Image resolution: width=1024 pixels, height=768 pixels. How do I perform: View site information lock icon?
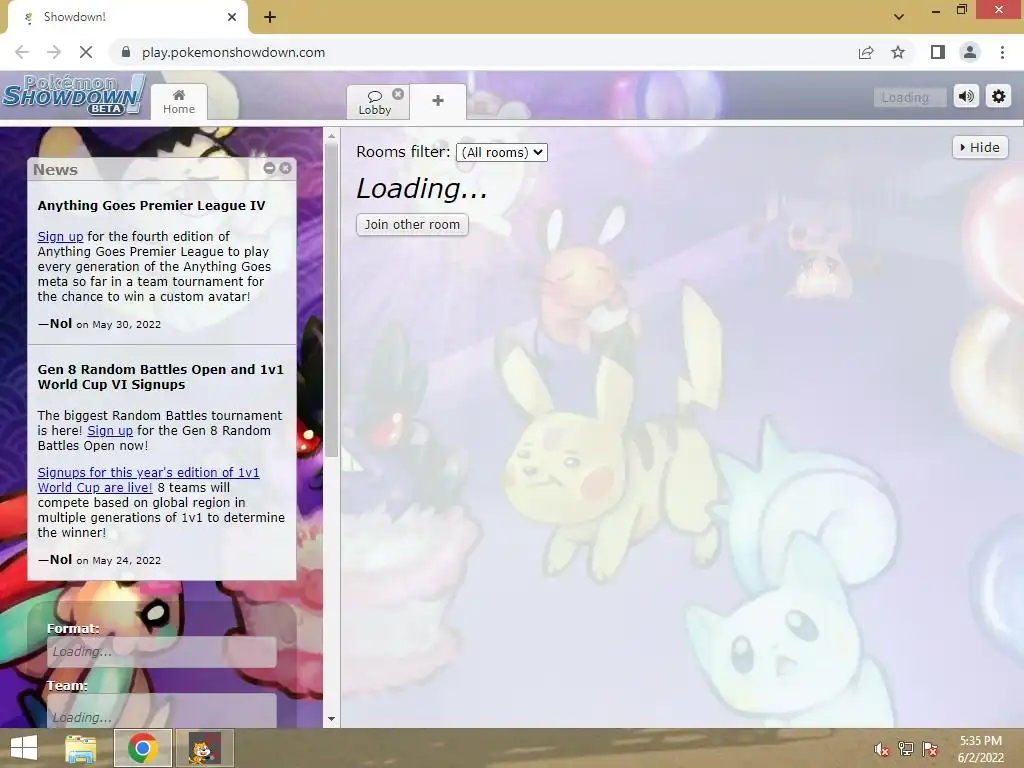pos(126,52)
